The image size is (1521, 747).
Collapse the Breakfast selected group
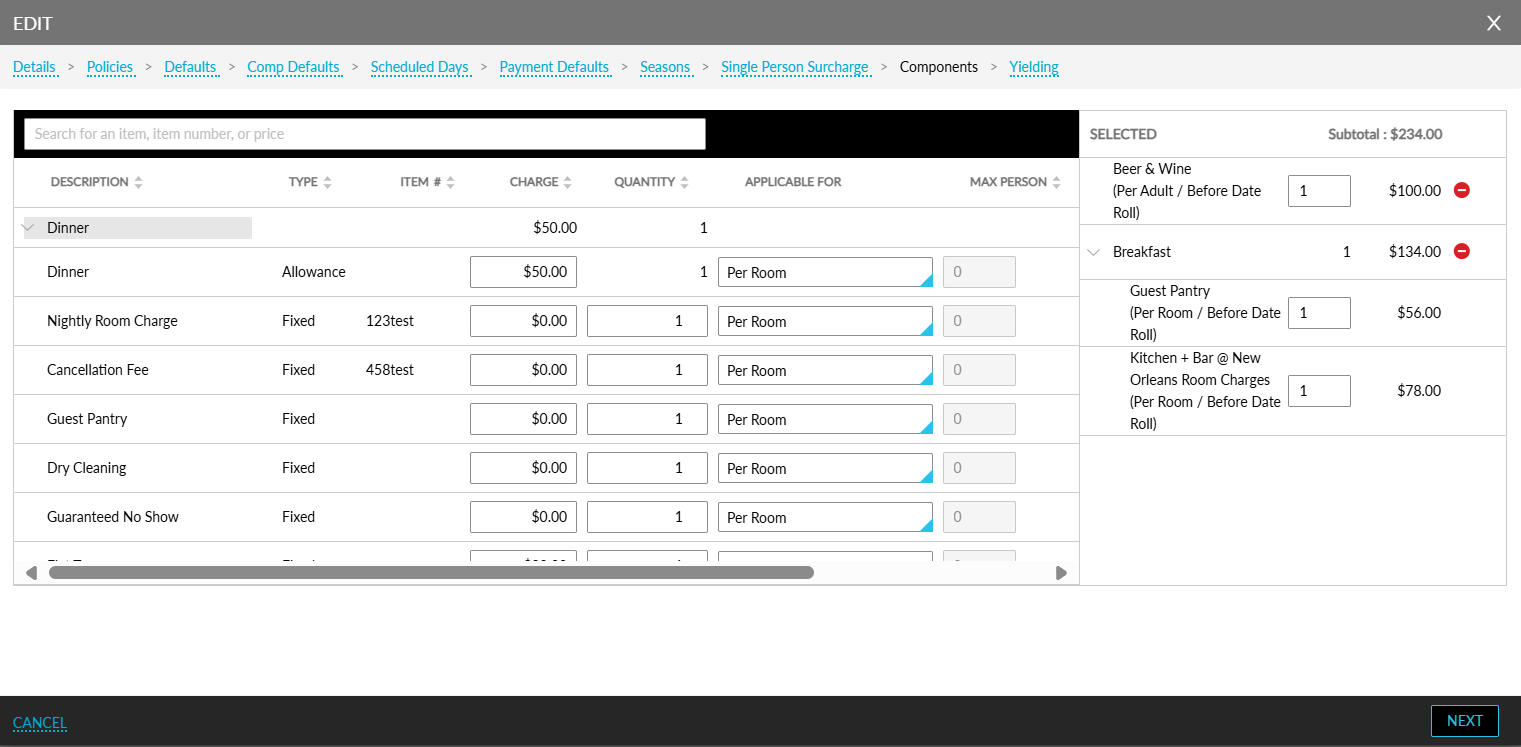click(1094, 253)
